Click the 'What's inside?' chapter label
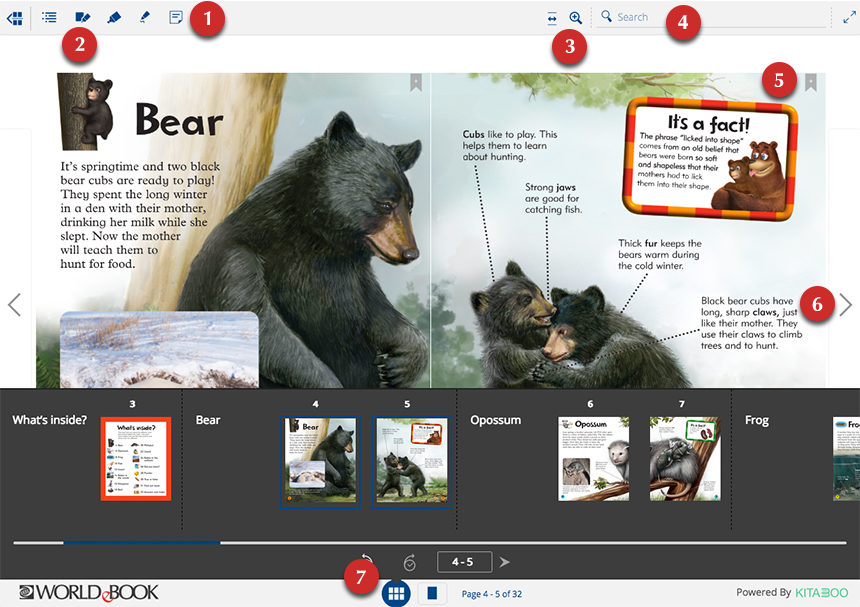 (x=49, y=420)
